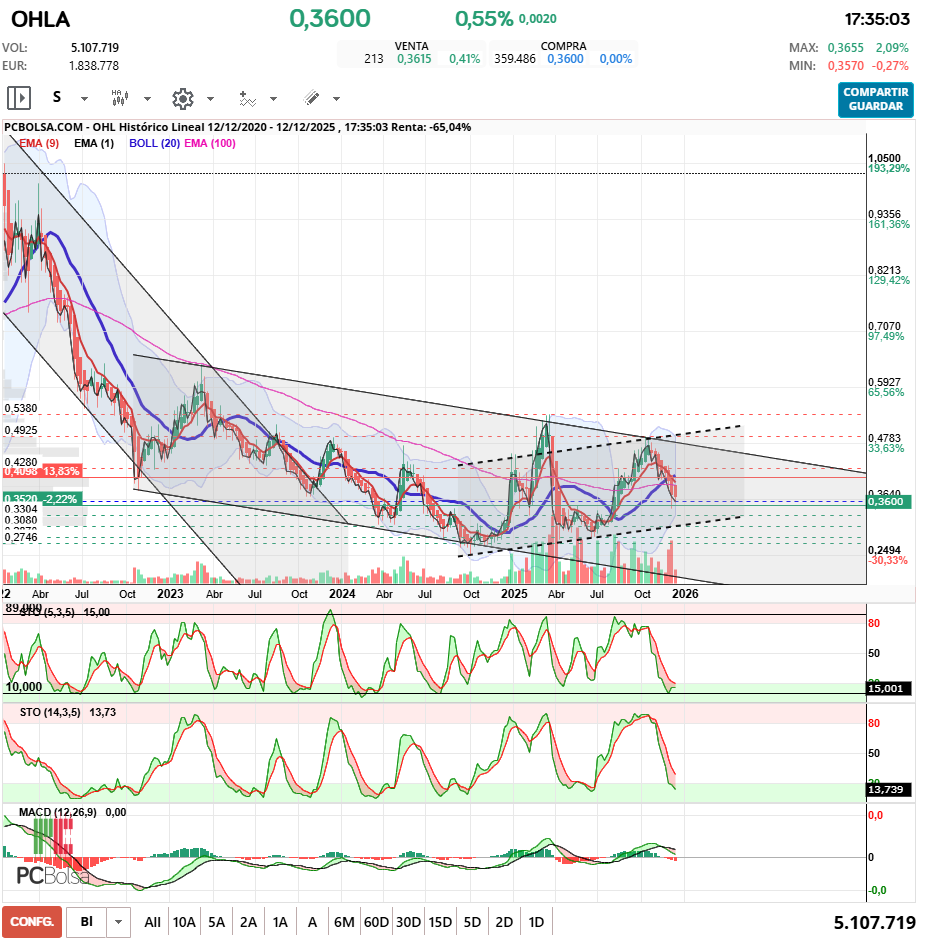Select the 10A time range

(184, 922)
